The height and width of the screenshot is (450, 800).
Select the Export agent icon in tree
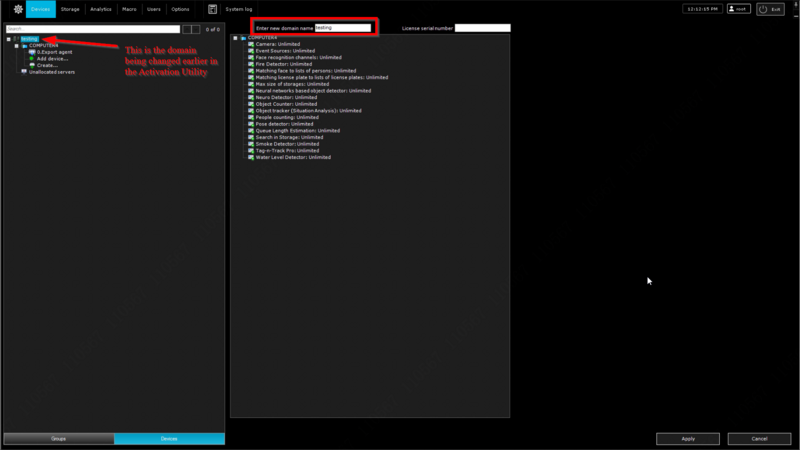click(32, 52)
